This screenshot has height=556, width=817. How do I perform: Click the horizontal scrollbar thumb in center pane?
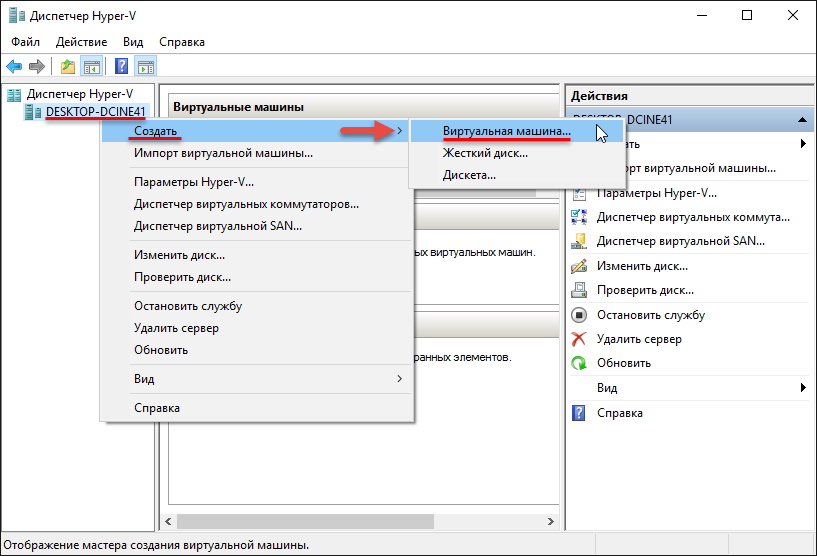(x=305, y=521)
